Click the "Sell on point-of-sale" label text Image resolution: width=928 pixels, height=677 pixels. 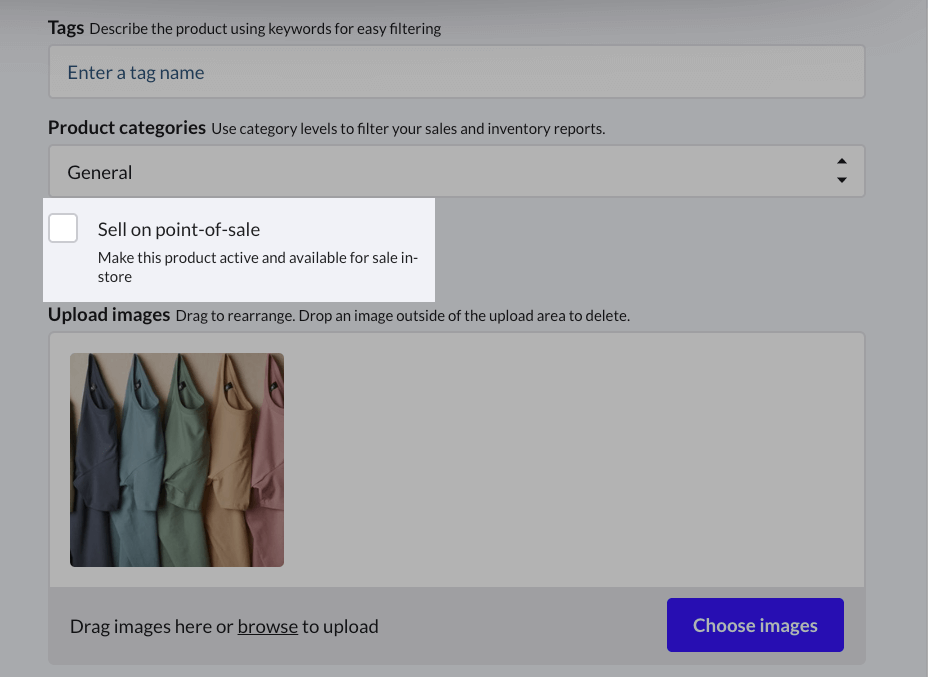point(179,229)
